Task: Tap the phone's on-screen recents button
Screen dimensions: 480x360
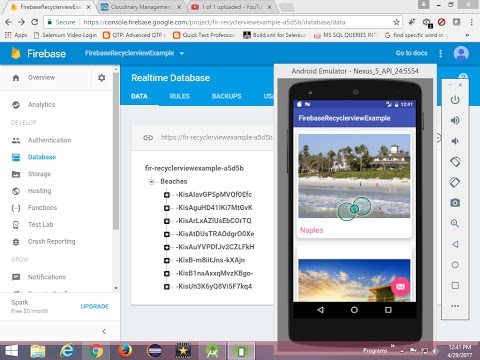Action: coord(388,310)
